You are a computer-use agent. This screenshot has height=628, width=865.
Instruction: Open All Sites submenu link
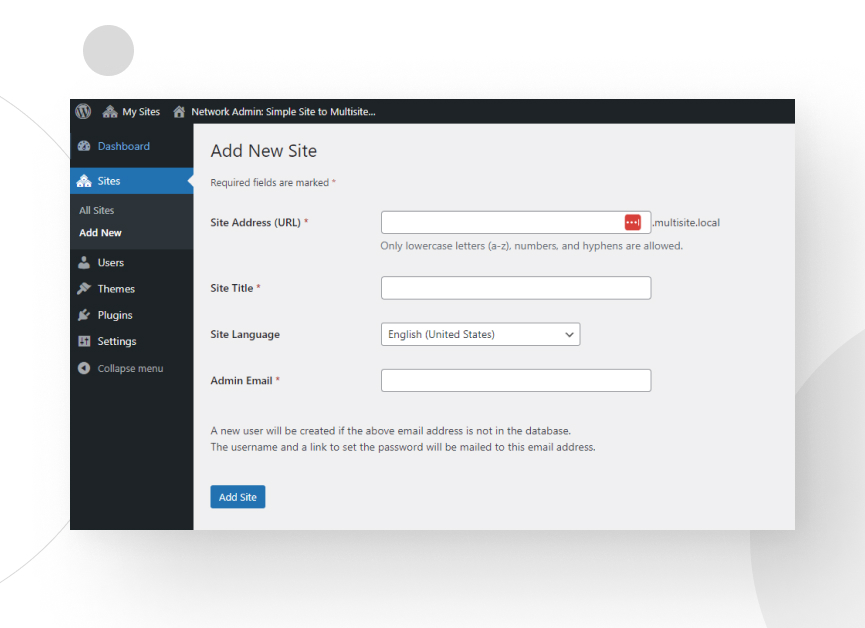tap(97, 210)
